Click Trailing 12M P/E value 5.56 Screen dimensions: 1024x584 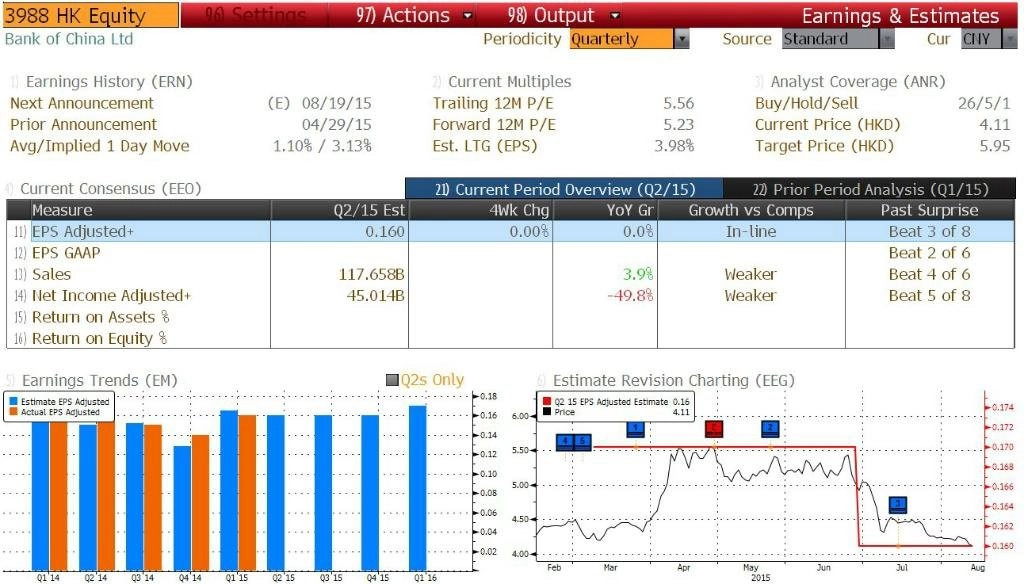point(679,103)
